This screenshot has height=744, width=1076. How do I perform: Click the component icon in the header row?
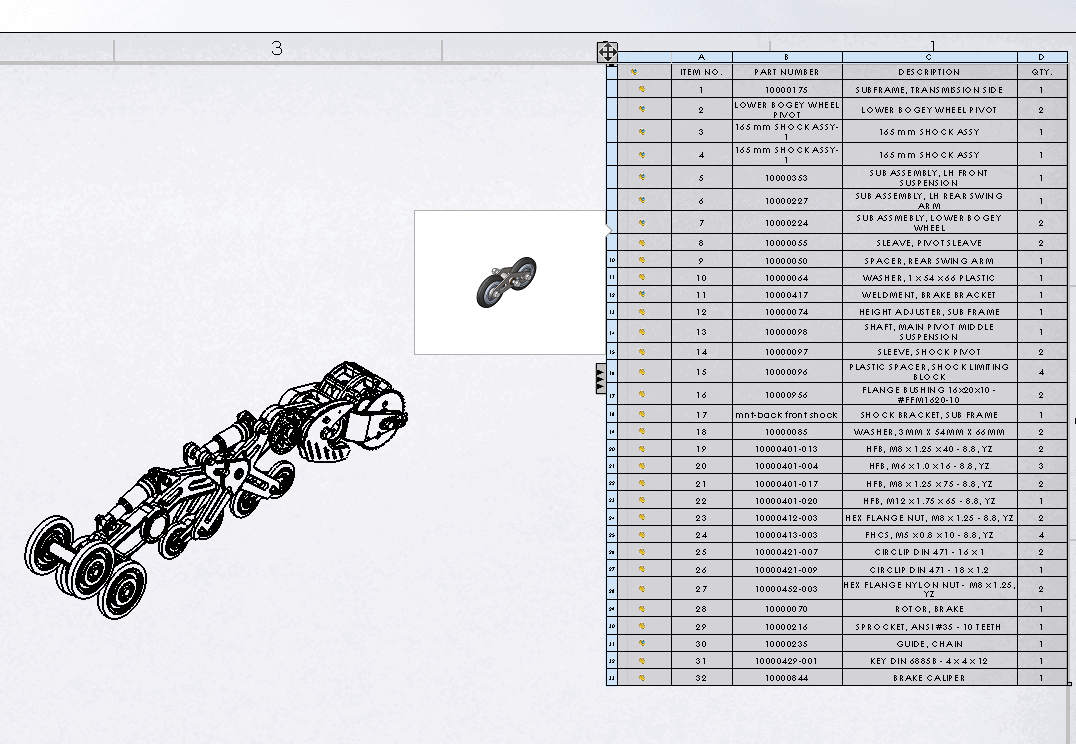pos(633,71)
